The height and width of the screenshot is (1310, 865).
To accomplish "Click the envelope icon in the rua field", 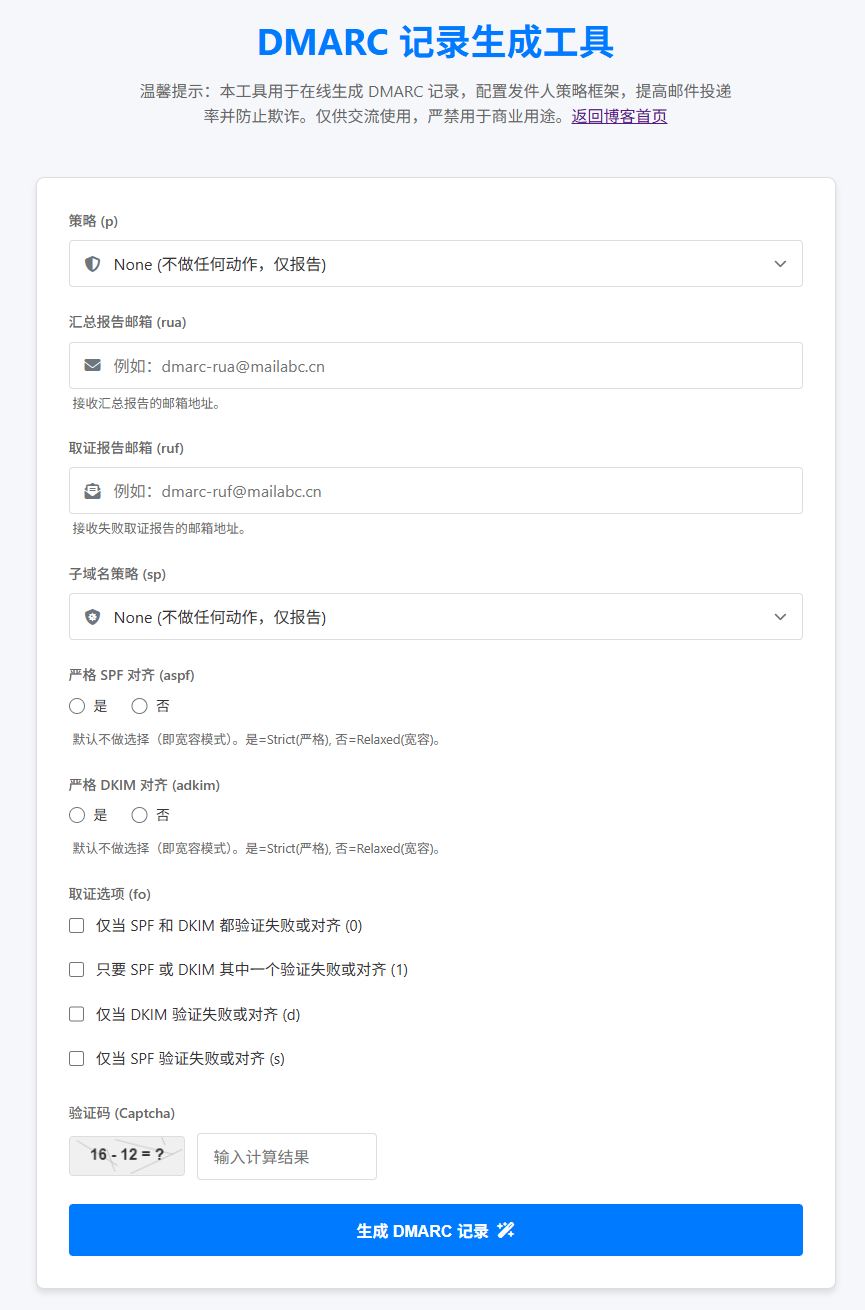I will click(x=93, y=366).
